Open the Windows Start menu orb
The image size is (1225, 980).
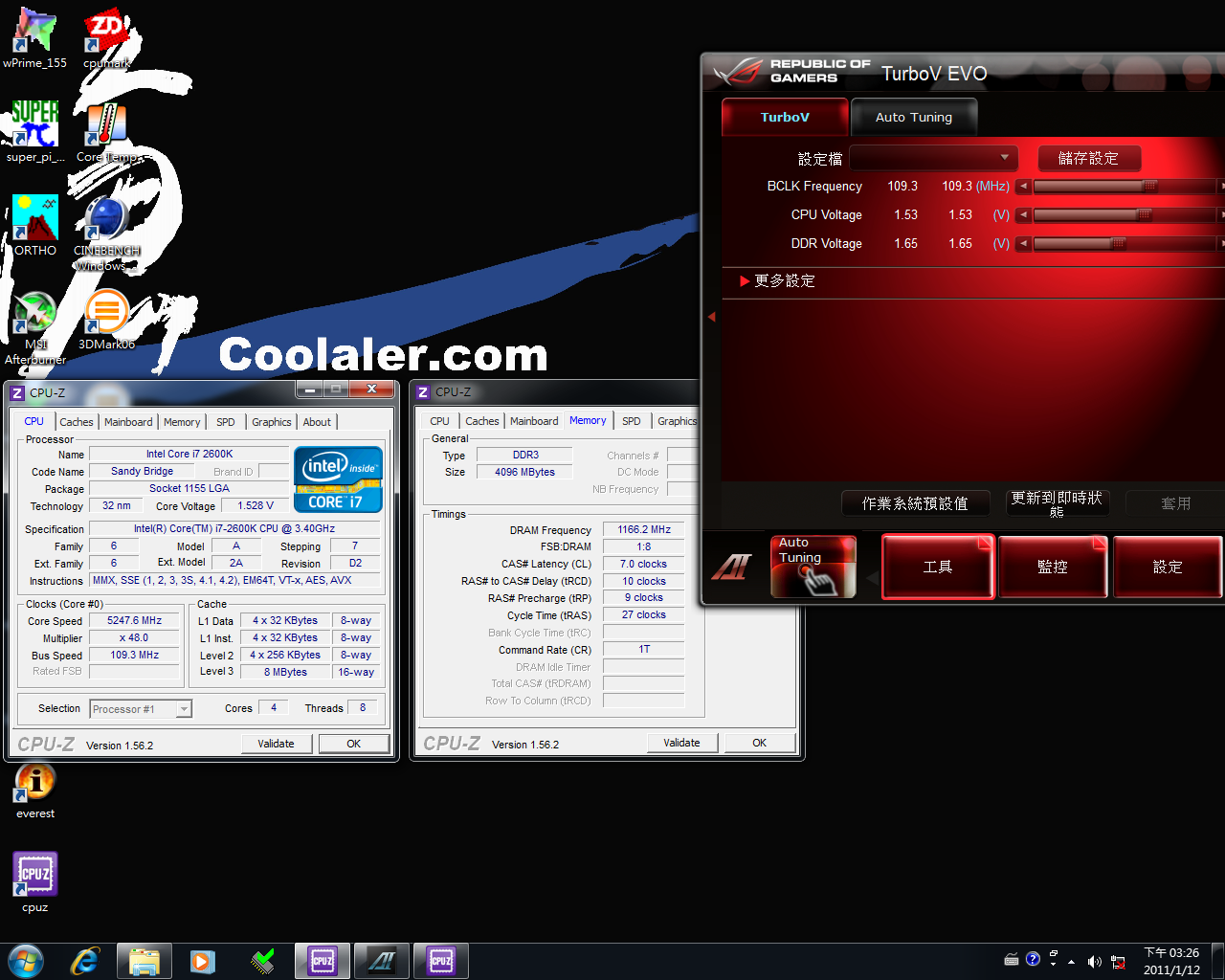26,961
